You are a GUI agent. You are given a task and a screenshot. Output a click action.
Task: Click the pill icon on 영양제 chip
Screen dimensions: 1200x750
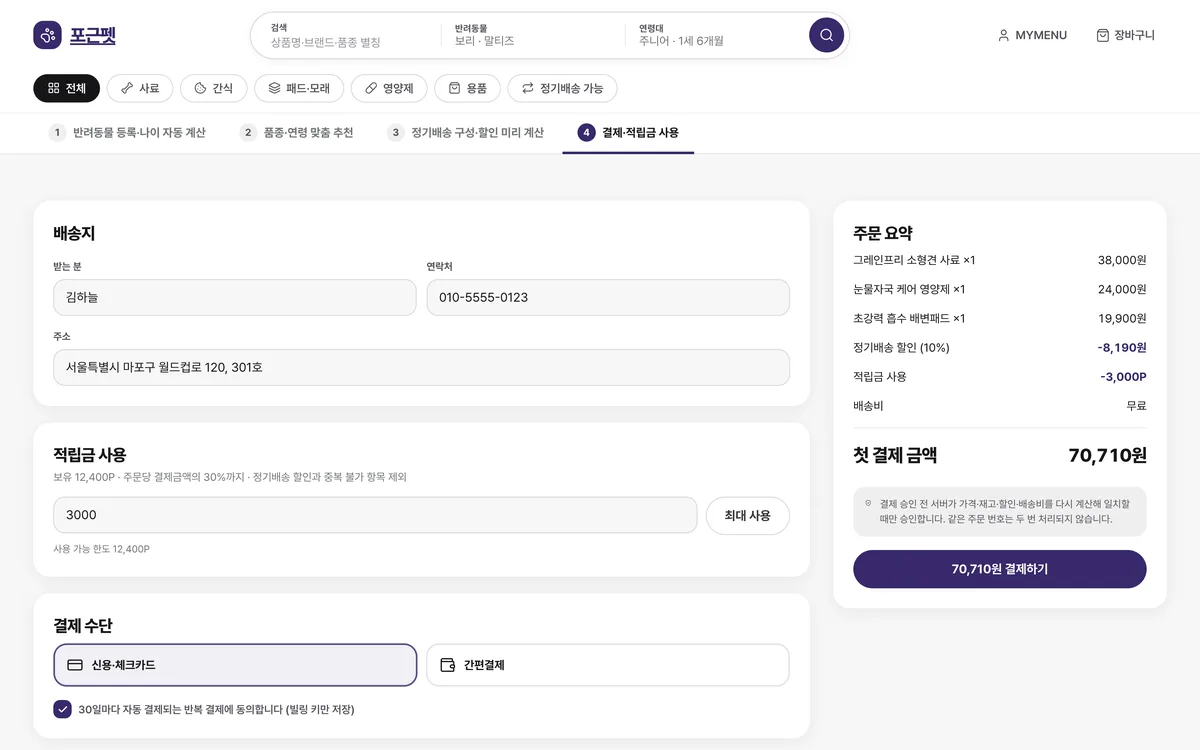(x=371, y=88)
